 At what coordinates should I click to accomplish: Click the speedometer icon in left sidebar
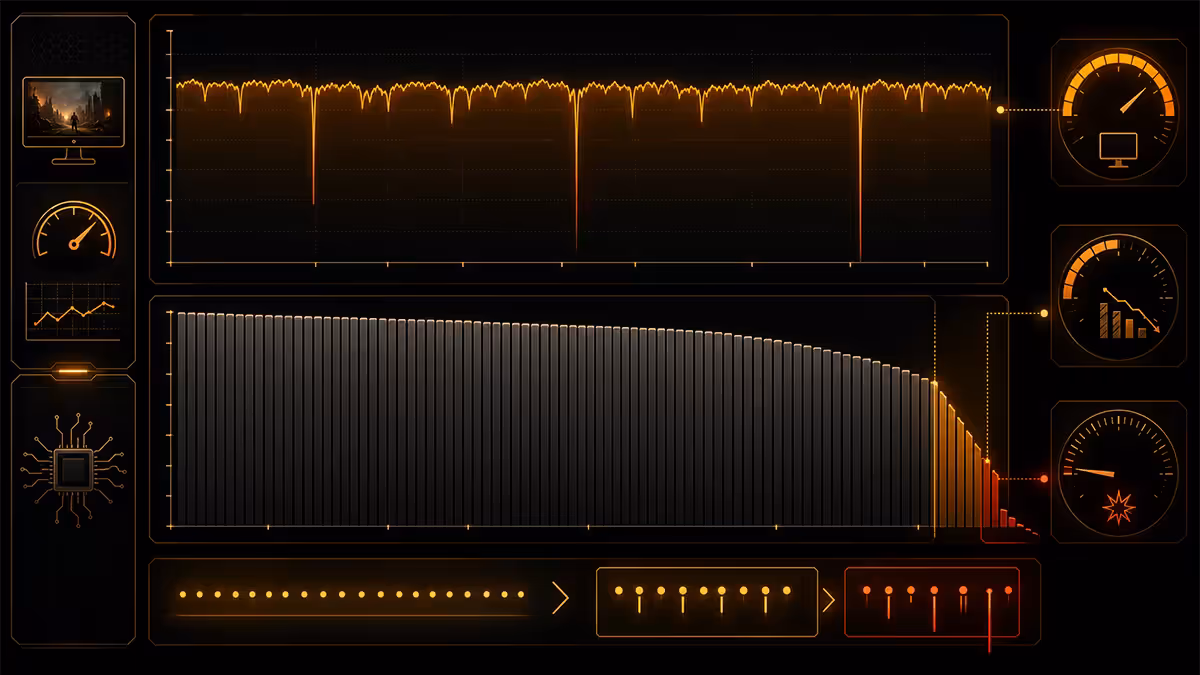tap(74, 230)
